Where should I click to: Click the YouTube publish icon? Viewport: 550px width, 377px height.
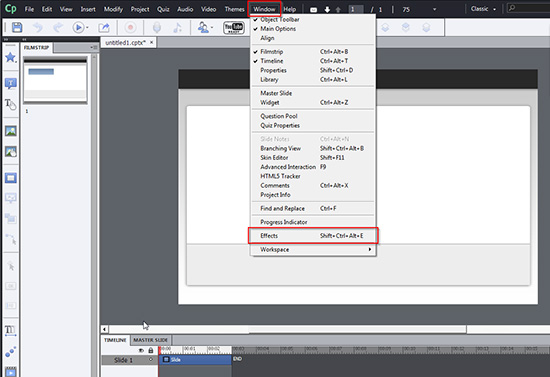(234, 27)
